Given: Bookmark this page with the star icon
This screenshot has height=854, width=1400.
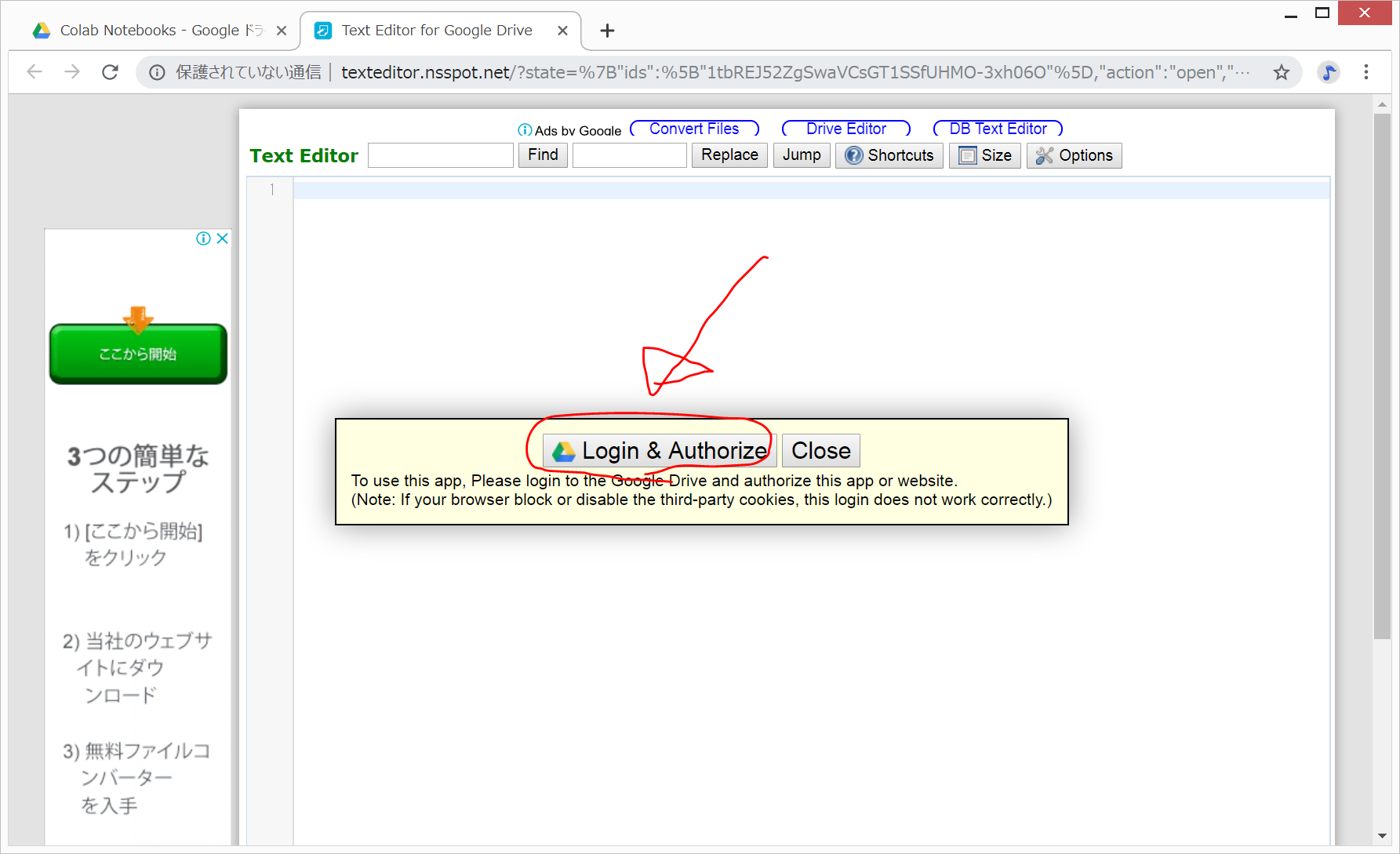Looking at the screenshot, I should coord(1281,72).
